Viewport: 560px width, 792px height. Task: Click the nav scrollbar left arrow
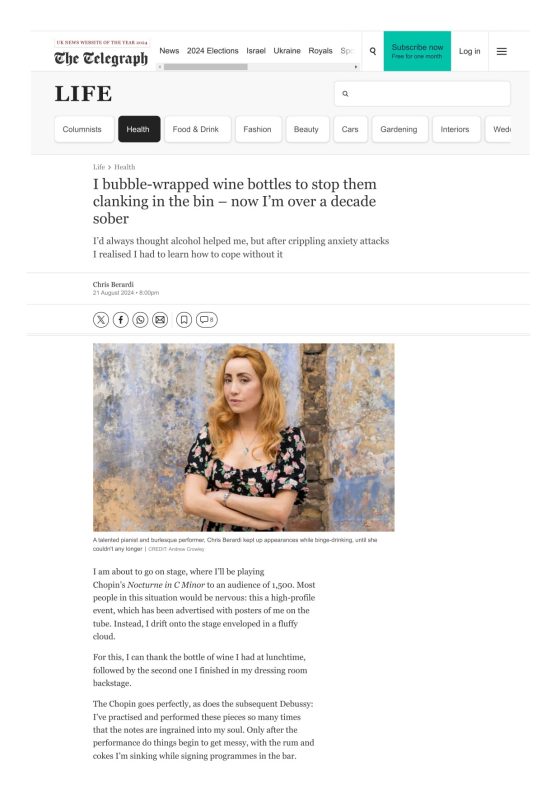click(160, 67)
